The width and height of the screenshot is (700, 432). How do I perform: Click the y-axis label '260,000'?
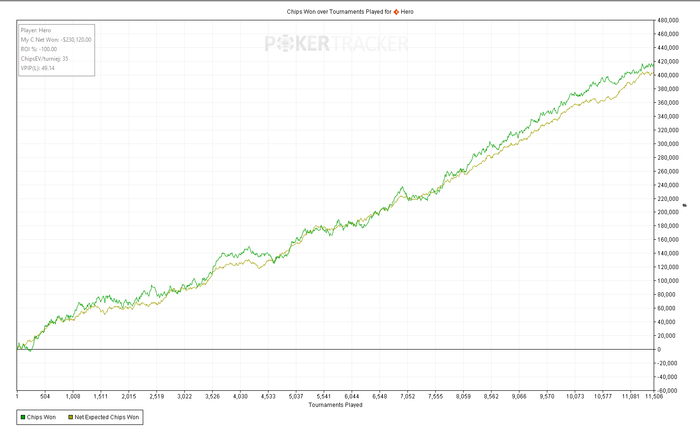coord(668,171)
